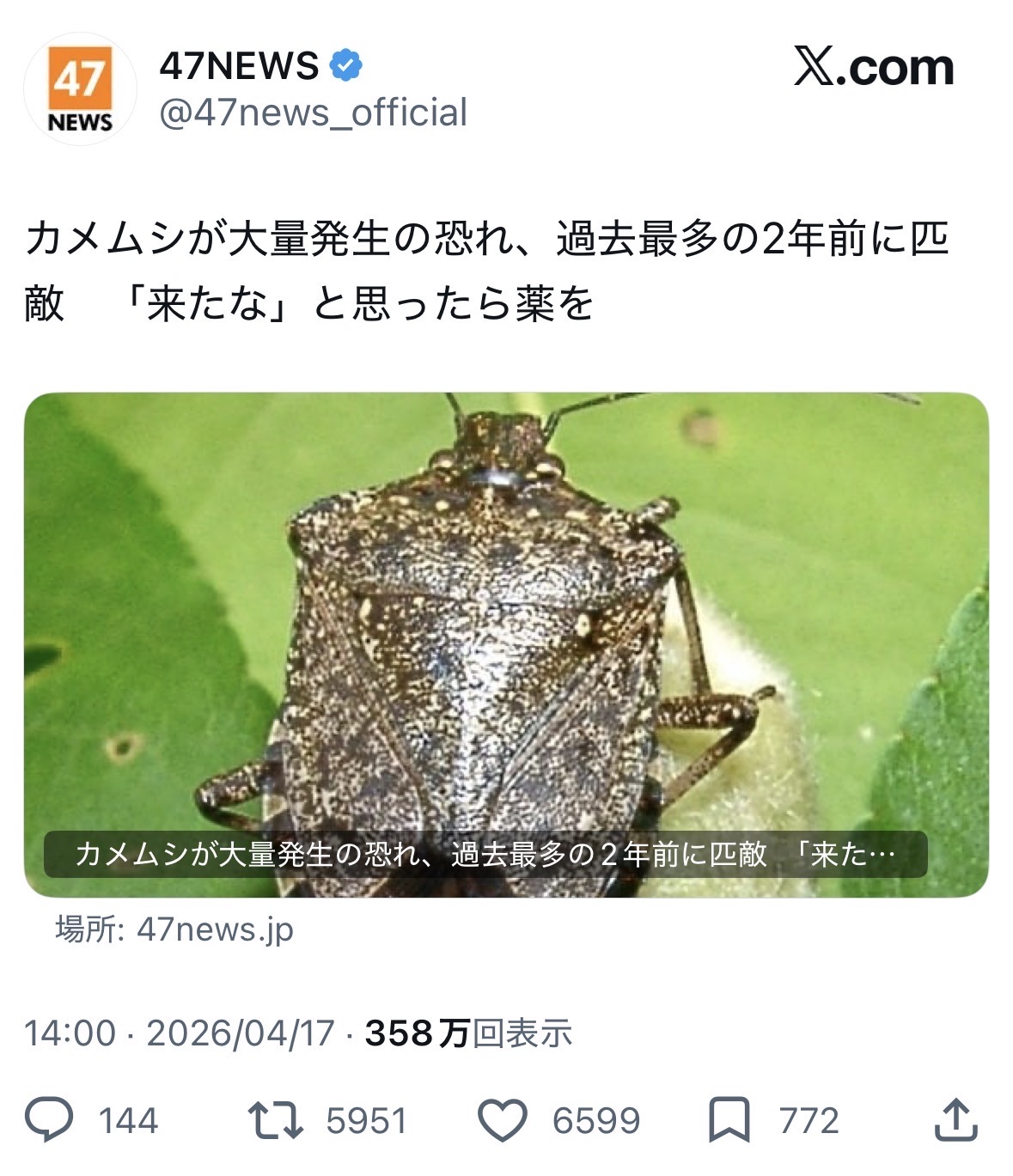Click the 6599 likes count
Image resolution: width=1013 pixels, height=1176 pixels.
click(x=596, y=1121)
